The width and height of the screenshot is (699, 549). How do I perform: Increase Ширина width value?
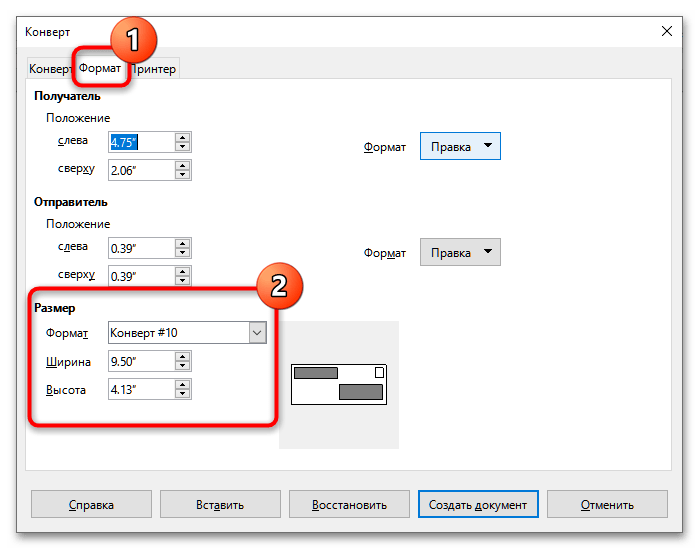coord(181,356)
